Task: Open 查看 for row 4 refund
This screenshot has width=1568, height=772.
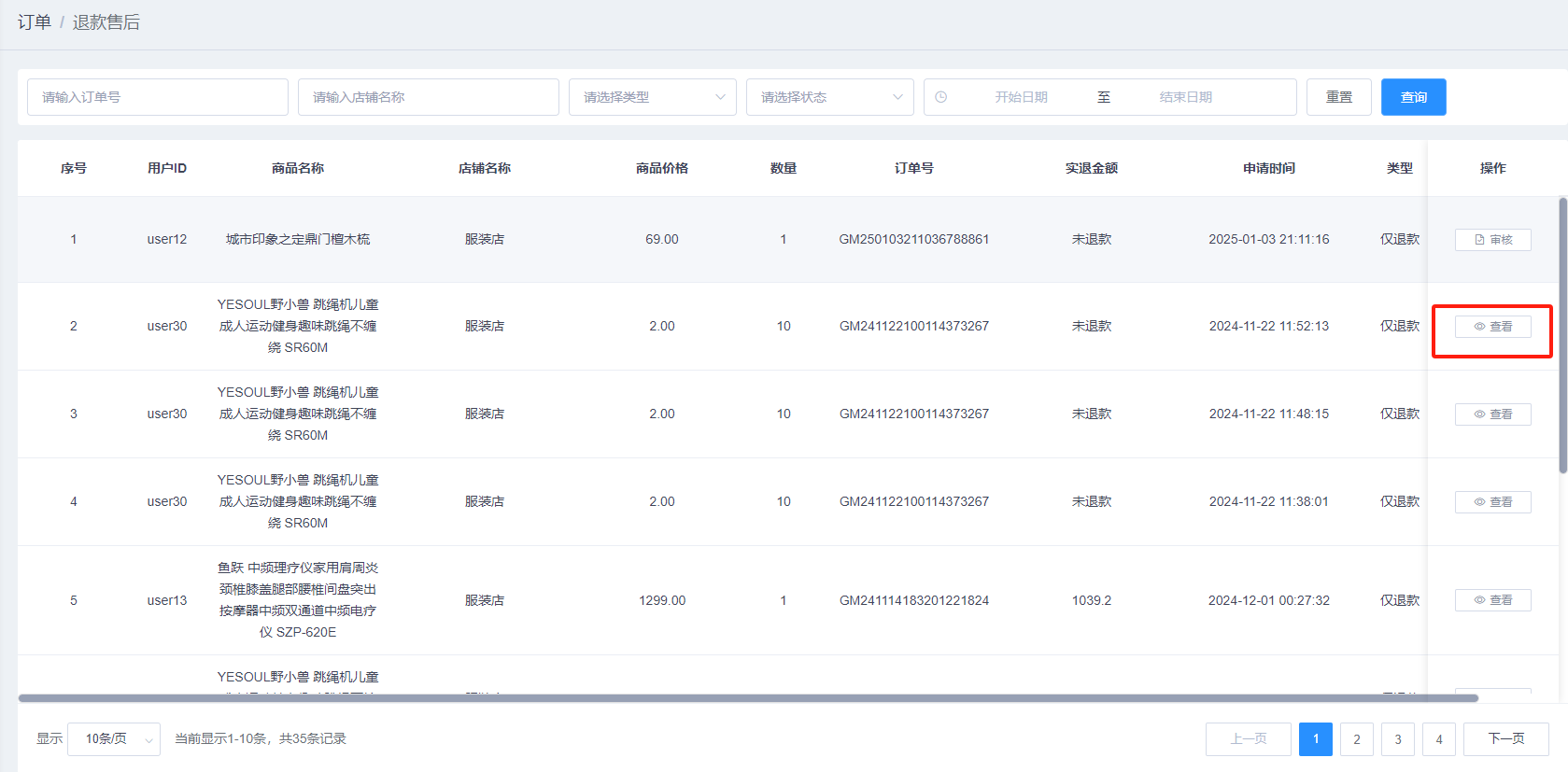Action: coord(1492,502)
